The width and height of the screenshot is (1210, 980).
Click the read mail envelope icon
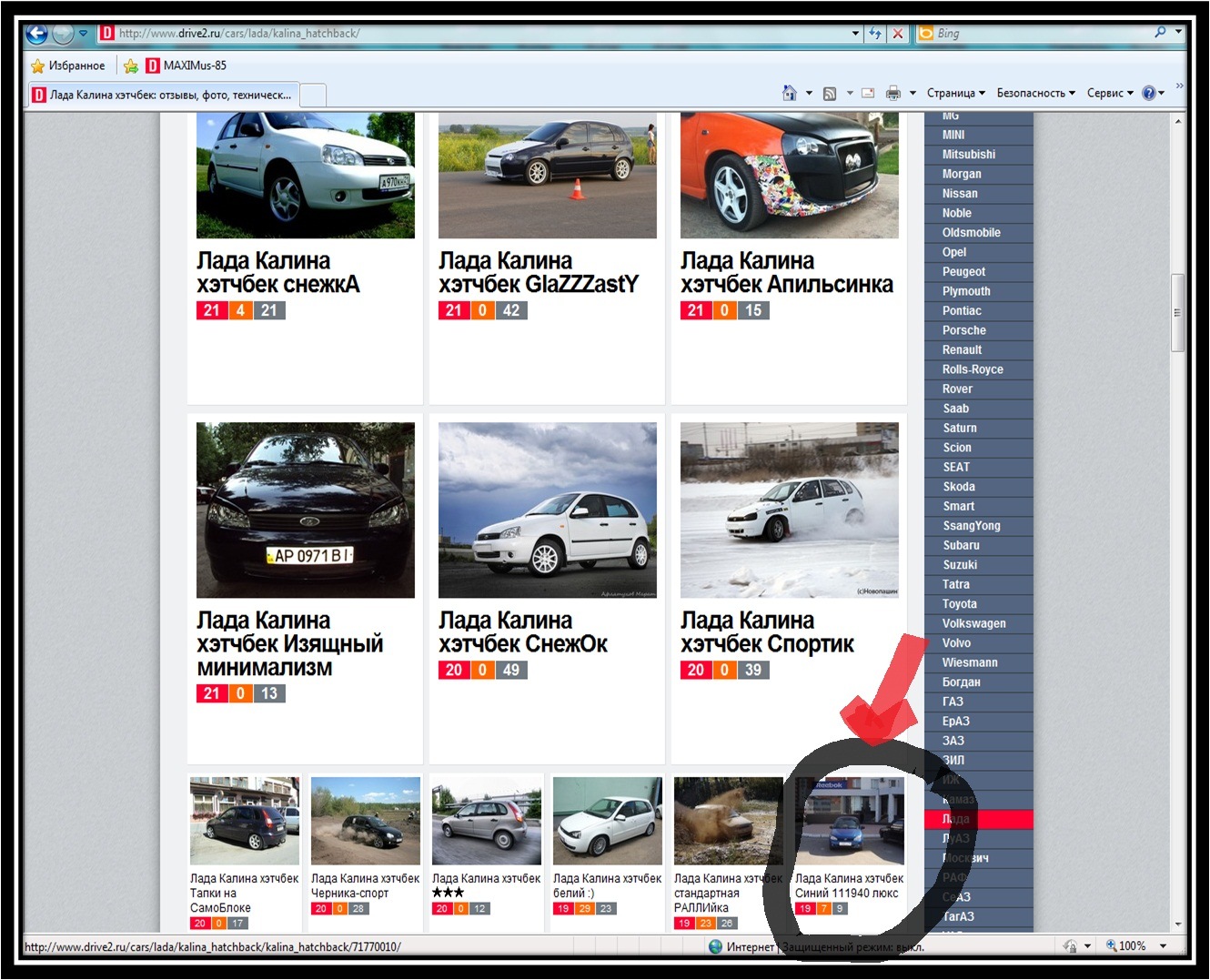(x=868, y=93)
